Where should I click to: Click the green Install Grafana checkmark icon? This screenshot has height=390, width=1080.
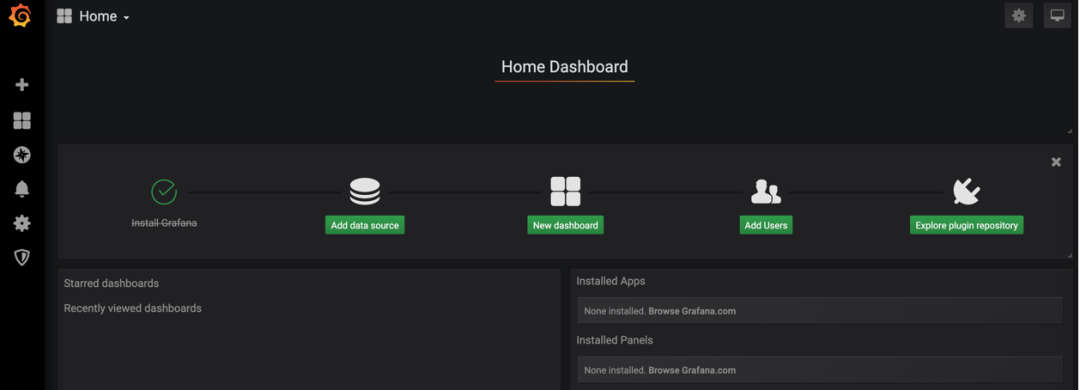click(x=164, y=192)
